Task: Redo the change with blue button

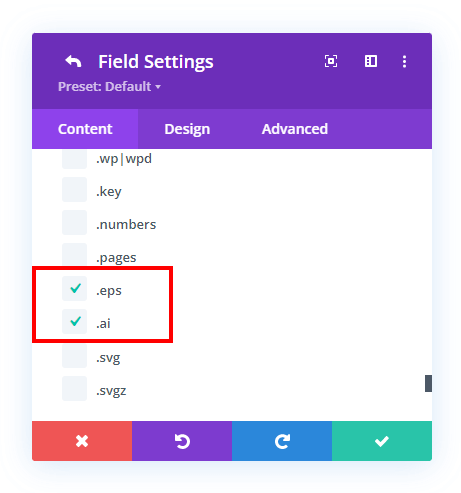Action: (282, 441)
